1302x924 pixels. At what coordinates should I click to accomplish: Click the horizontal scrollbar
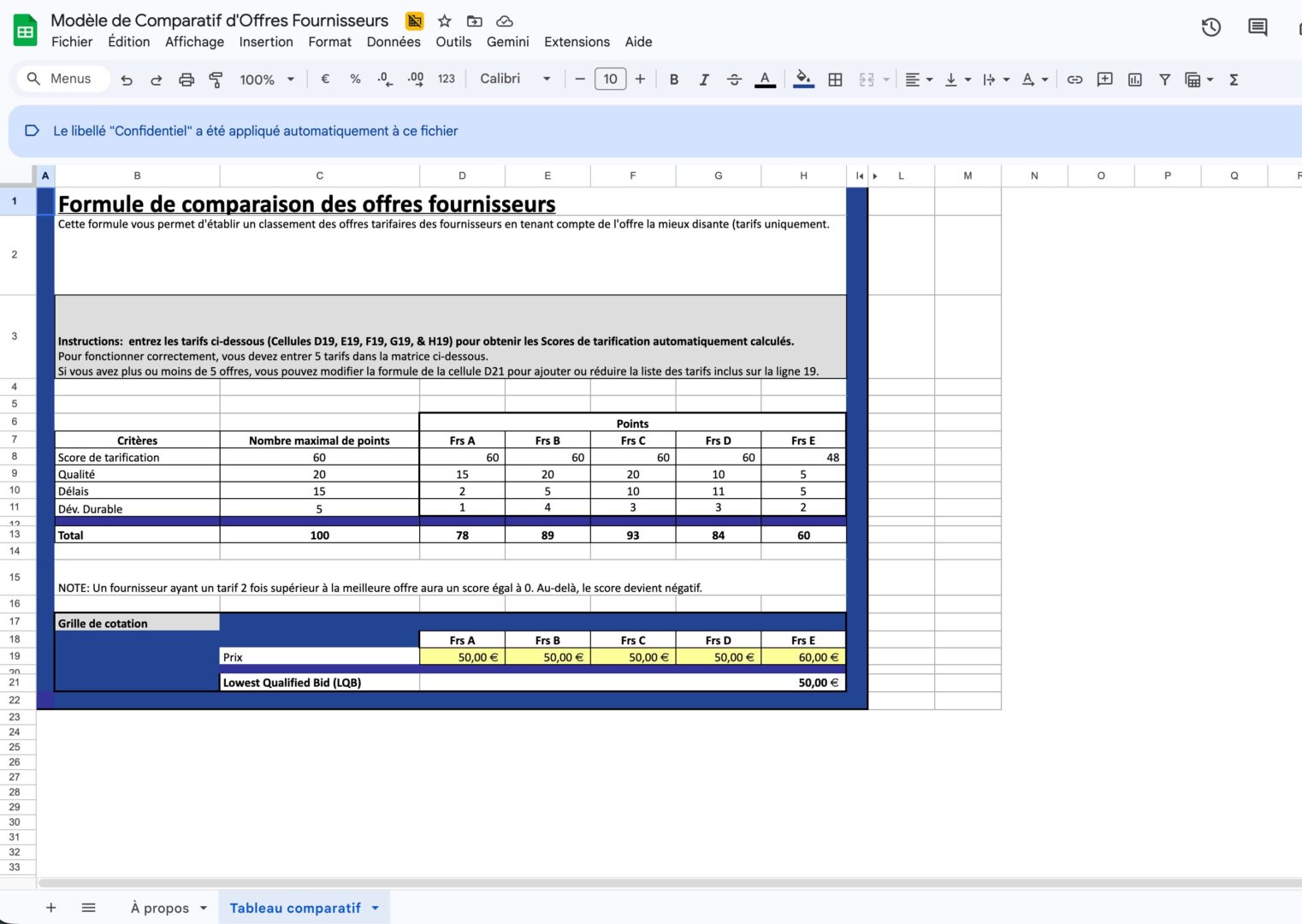tap(670, 882)
